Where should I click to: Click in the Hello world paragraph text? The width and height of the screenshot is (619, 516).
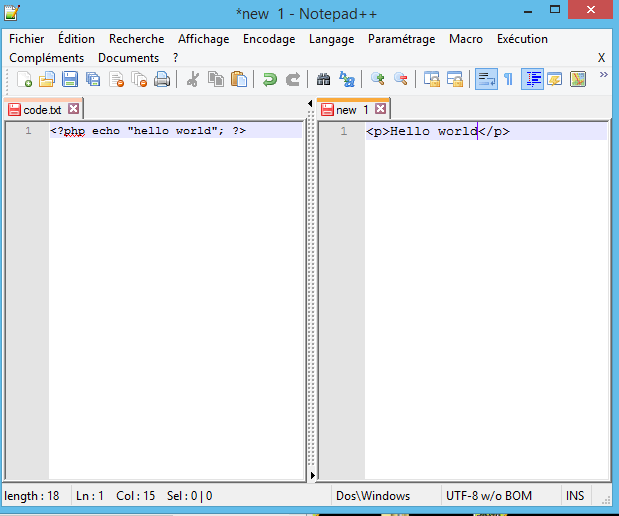click(x=432, y=132)
